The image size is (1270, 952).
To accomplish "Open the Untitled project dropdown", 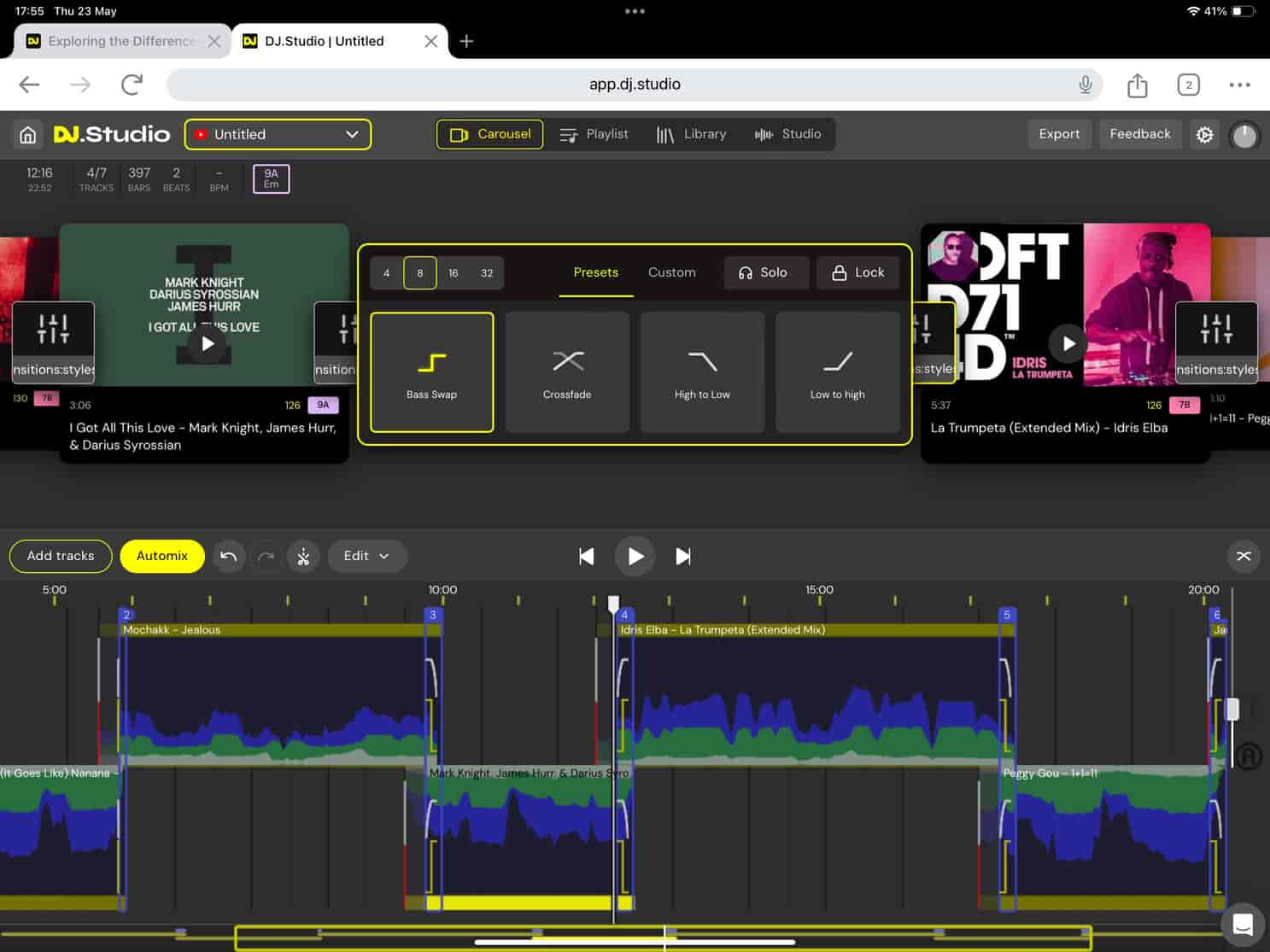I will (x=278, y=134).
